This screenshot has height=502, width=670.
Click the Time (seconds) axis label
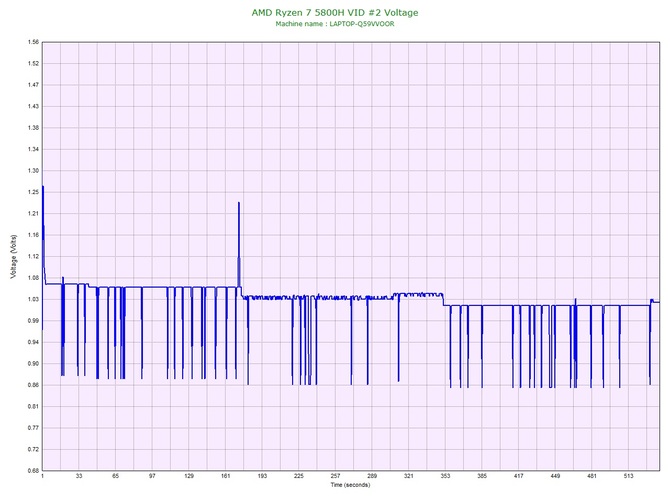pos(350,485)
